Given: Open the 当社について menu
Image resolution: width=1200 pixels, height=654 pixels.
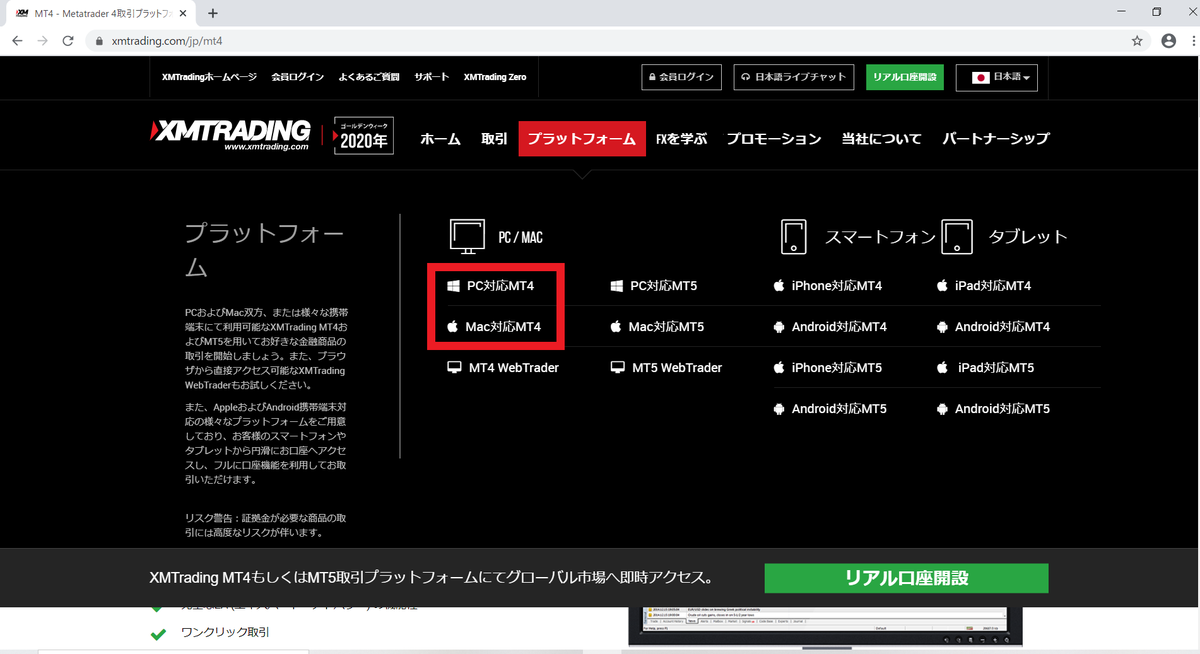Looking at the screenshot, I should coord(881,139).
